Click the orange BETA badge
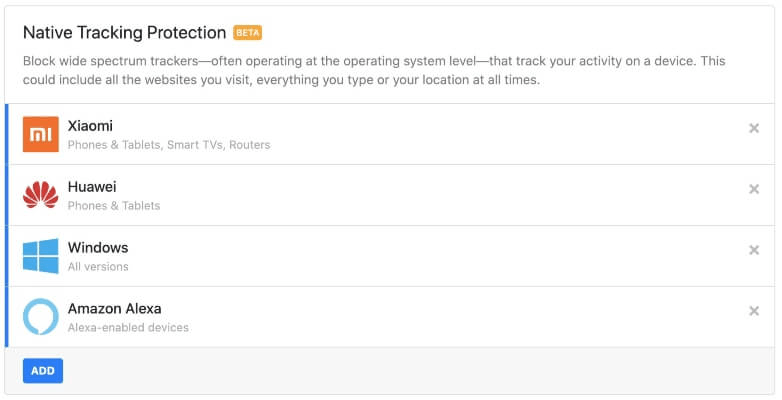 247,33
